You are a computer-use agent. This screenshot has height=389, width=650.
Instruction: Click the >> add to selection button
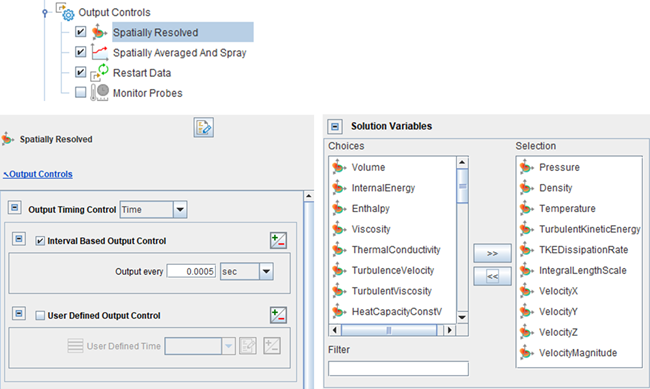coord(492,253)
